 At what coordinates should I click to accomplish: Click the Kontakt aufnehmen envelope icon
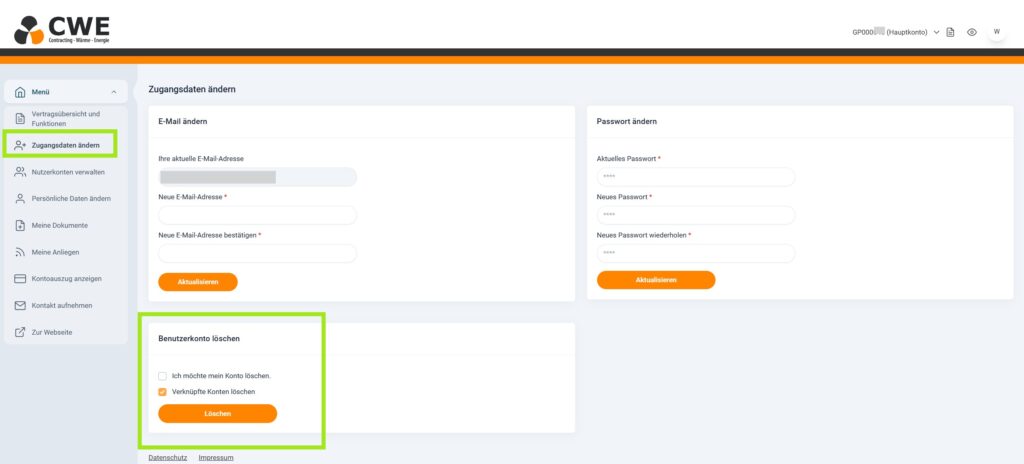tap(20, 305)
